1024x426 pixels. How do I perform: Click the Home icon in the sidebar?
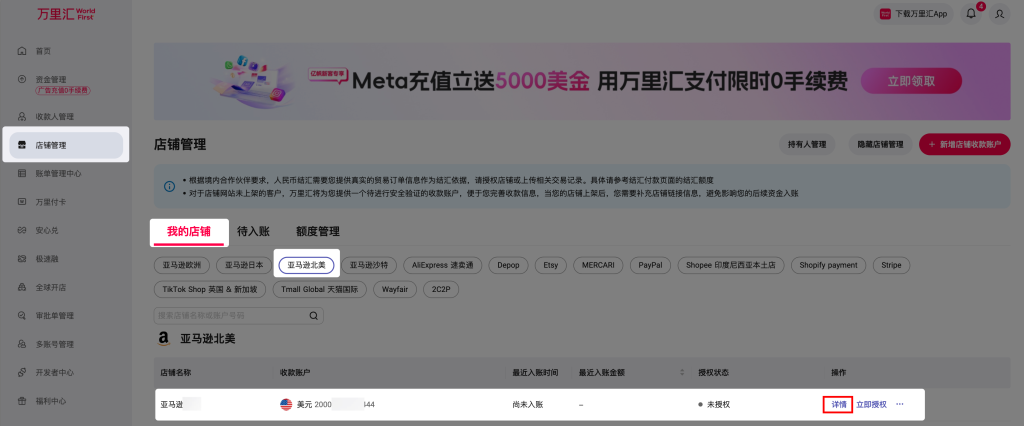(x=22, y=51)
